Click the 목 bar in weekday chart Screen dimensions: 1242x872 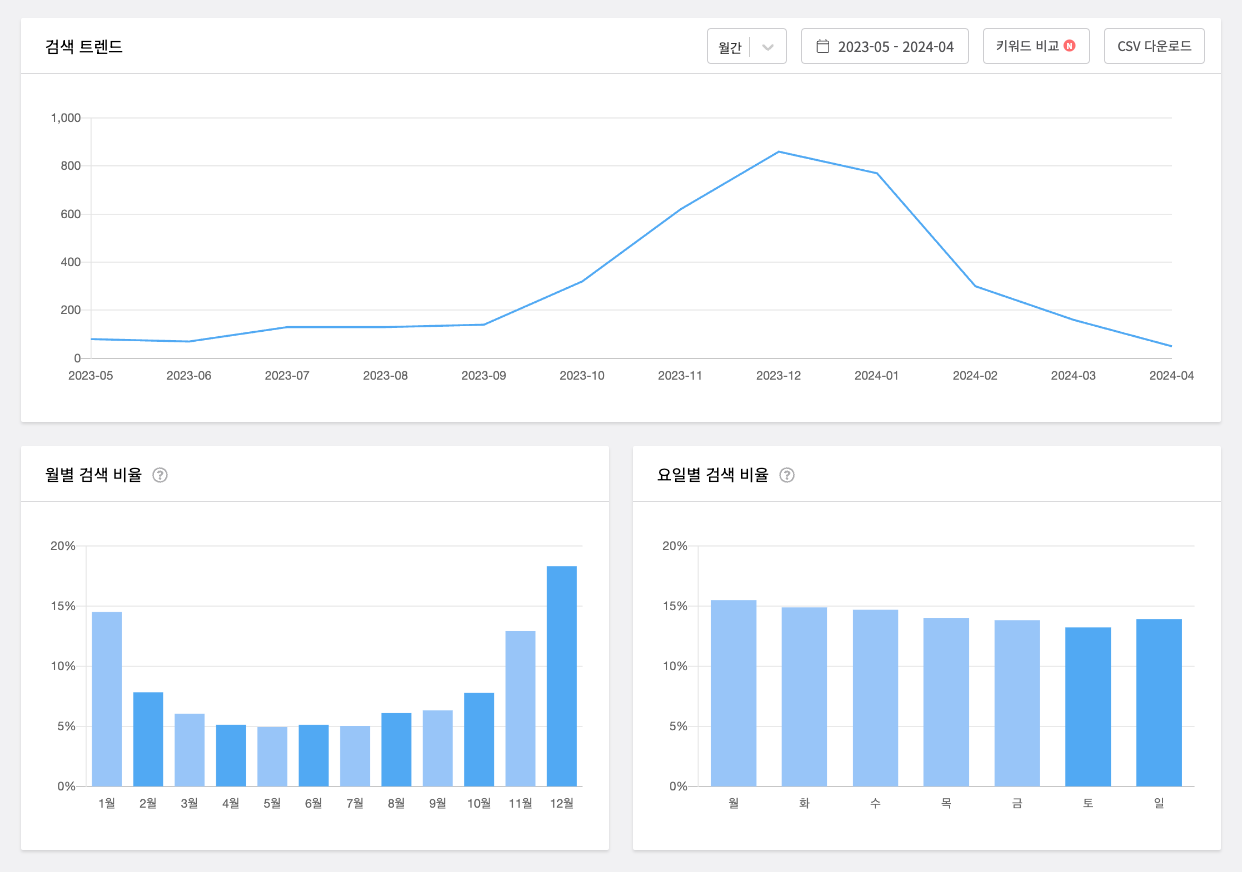pyautogui.click(x=946, y=702)
